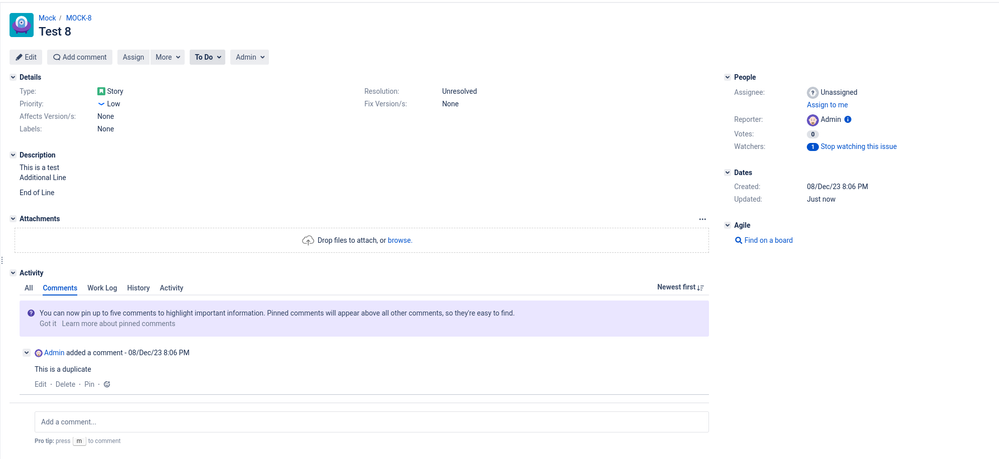Click the Story issue type icon

[x=101, y=91]
